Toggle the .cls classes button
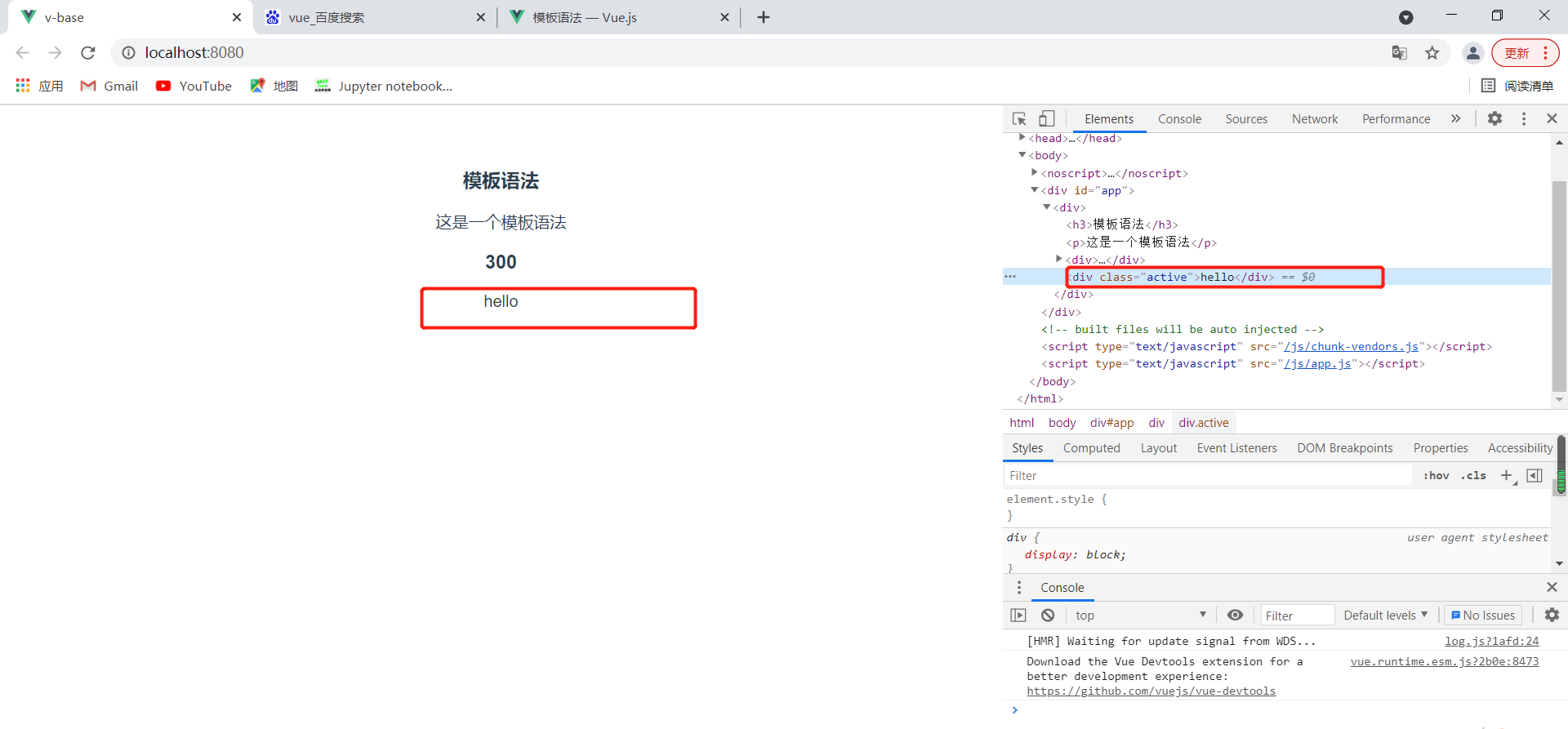This screenshot has width=1568, height=729. point(1473,475)
